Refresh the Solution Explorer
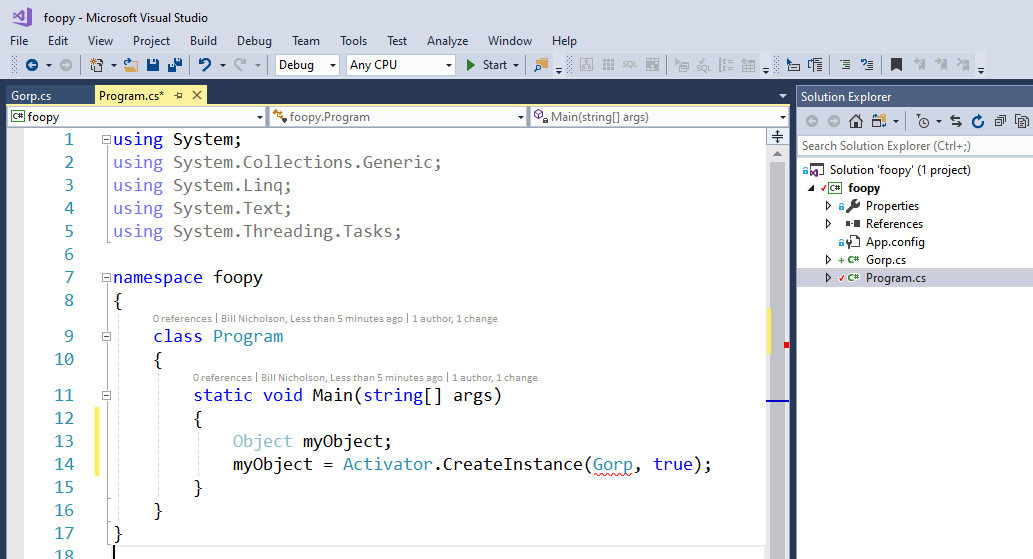Viewport: 1033px width, 559px height. 978,121
